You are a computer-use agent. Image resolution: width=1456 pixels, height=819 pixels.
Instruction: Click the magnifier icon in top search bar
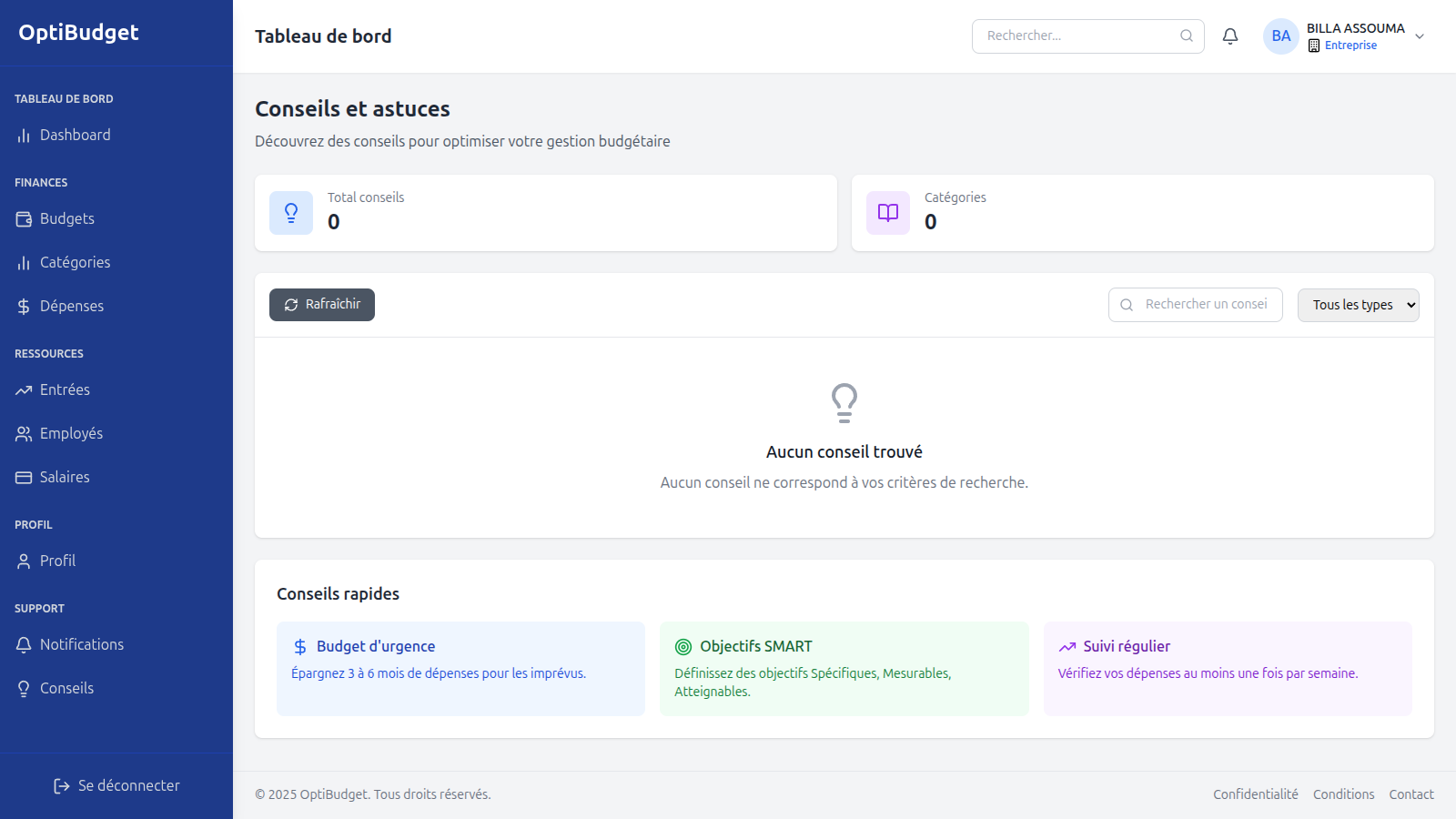pyautogui.click(x=1187, y=36)
